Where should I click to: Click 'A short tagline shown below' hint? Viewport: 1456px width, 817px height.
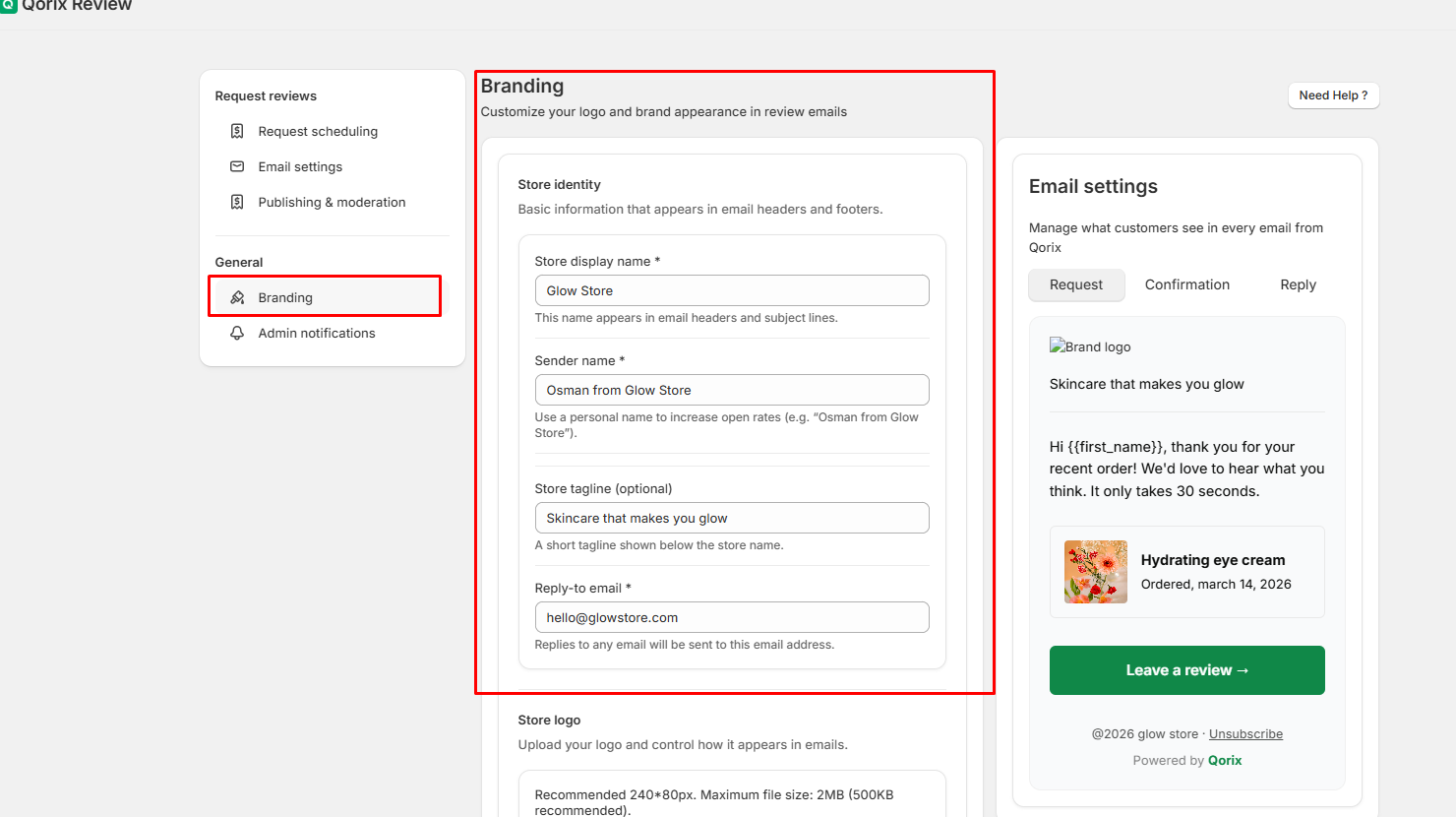point(659,545)
